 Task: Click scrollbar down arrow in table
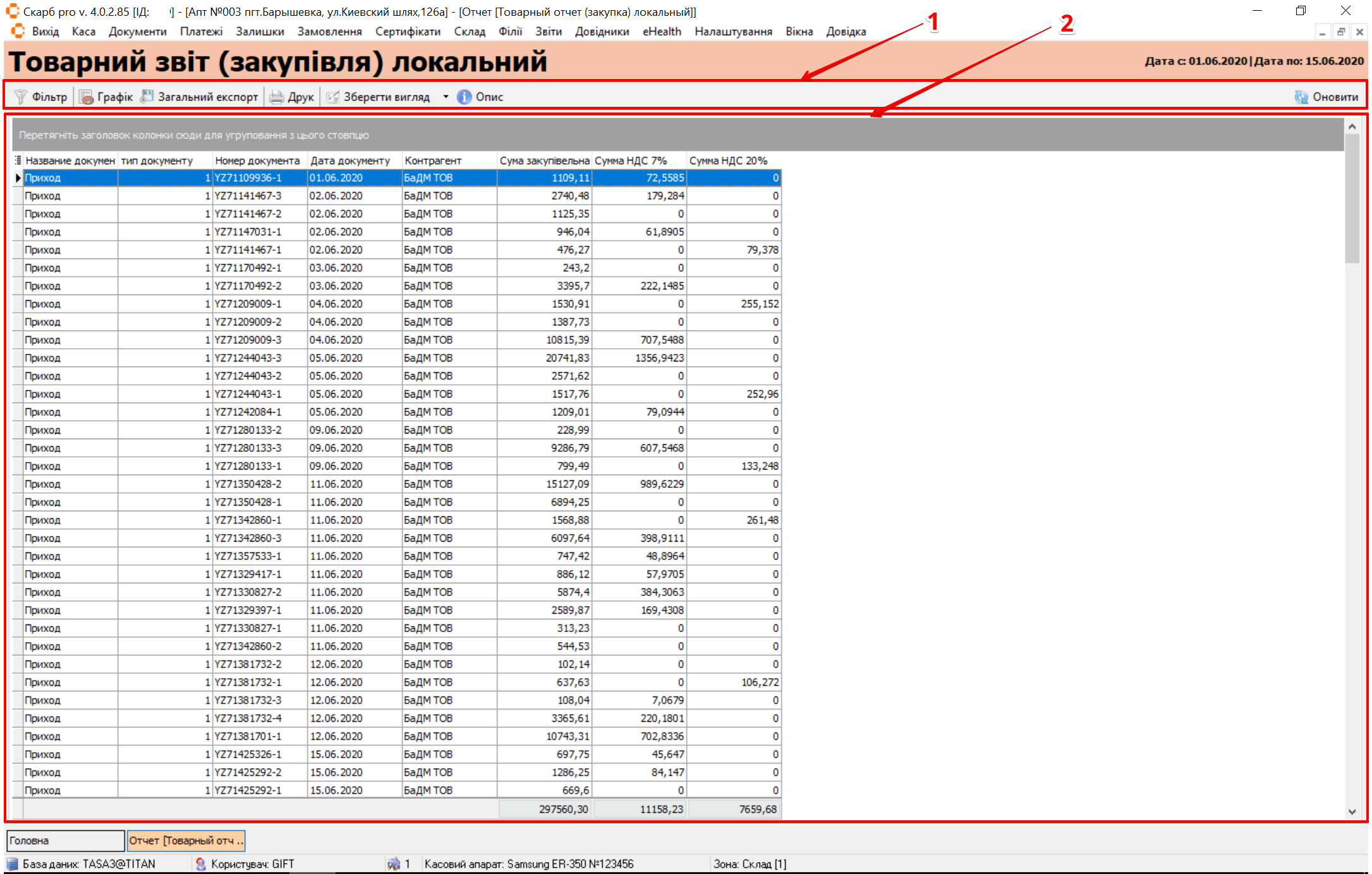tap(1352, 811)
